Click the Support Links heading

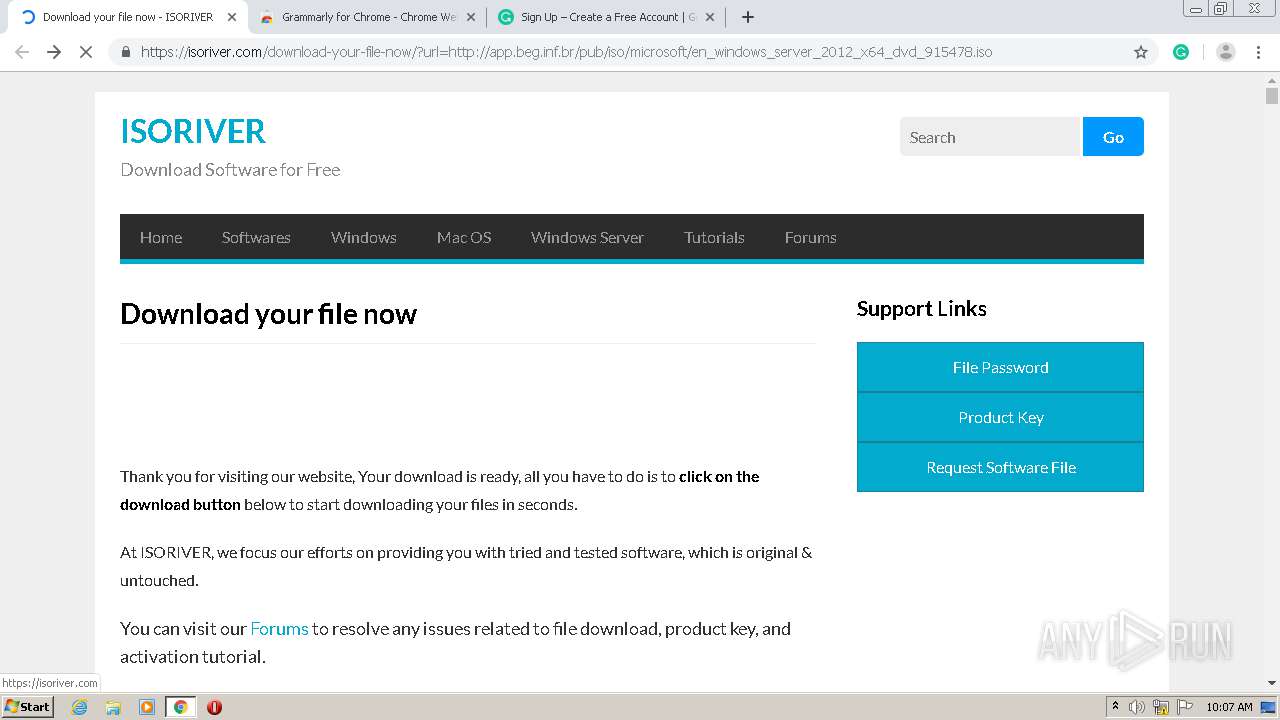click(x=921, y=309)
